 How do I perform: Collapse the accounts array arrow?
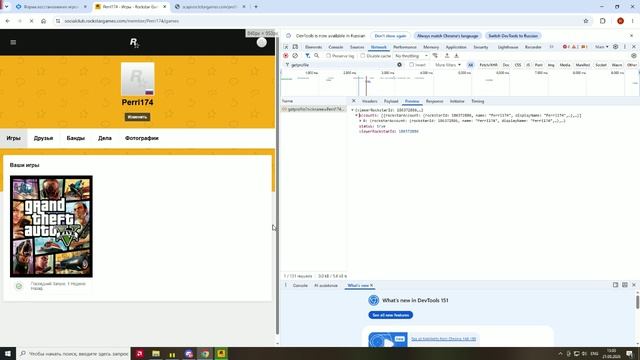point(356,116)
